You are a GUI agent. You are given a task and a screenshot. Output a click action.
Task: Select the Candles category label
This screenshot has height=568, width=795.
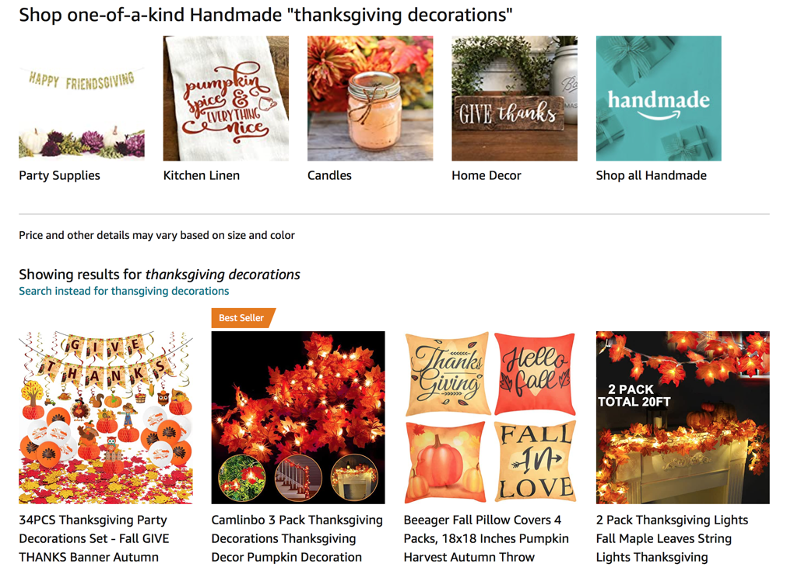329,175
